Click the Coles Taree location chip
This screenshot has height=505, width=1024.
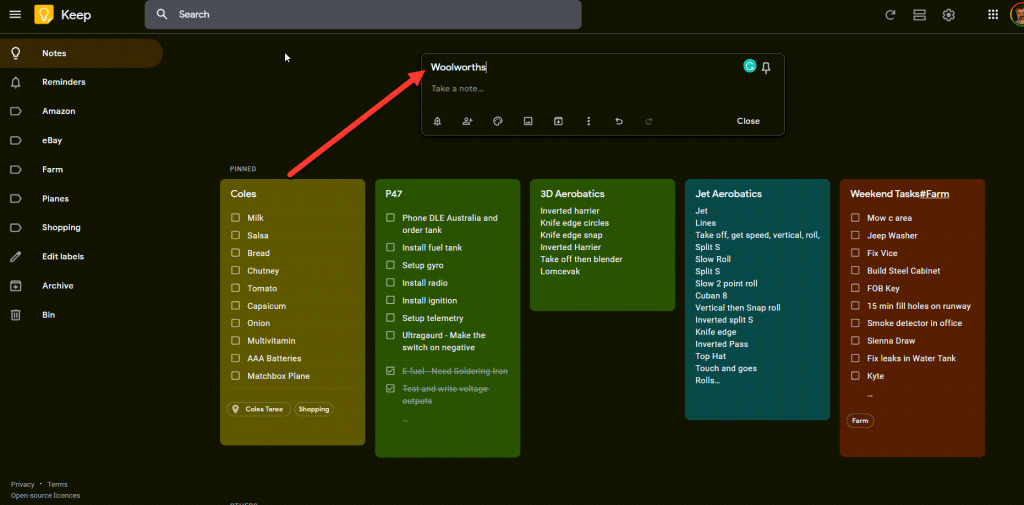[259, 409]
